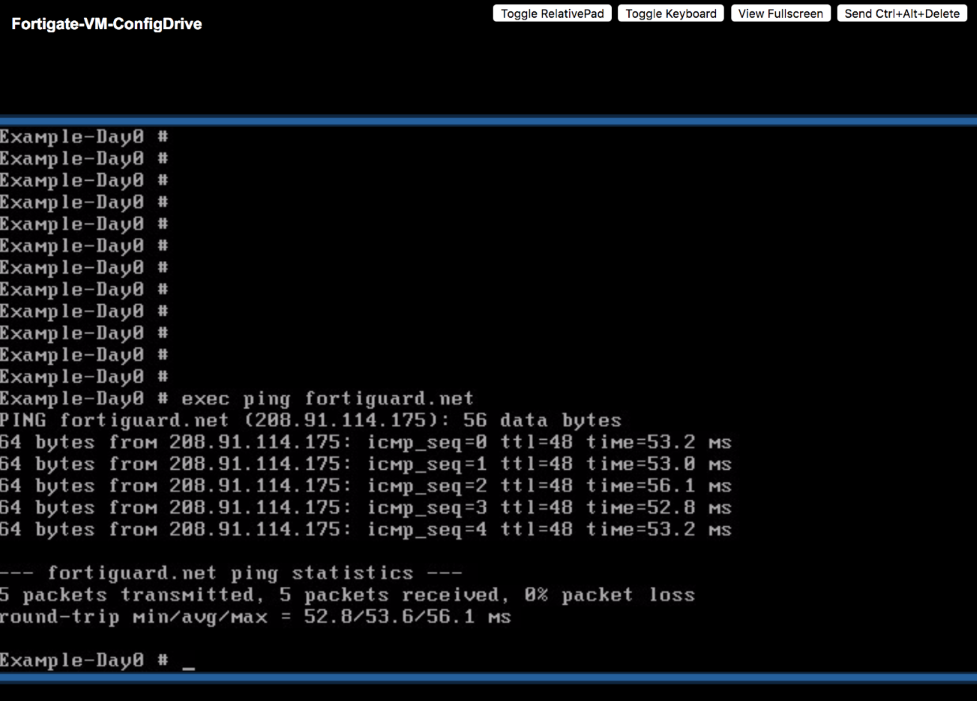Click the bottom Example-Day0 prompt
Image resolution: width=977 pixels, height=701 pixels.
click(x=70, y=660)
